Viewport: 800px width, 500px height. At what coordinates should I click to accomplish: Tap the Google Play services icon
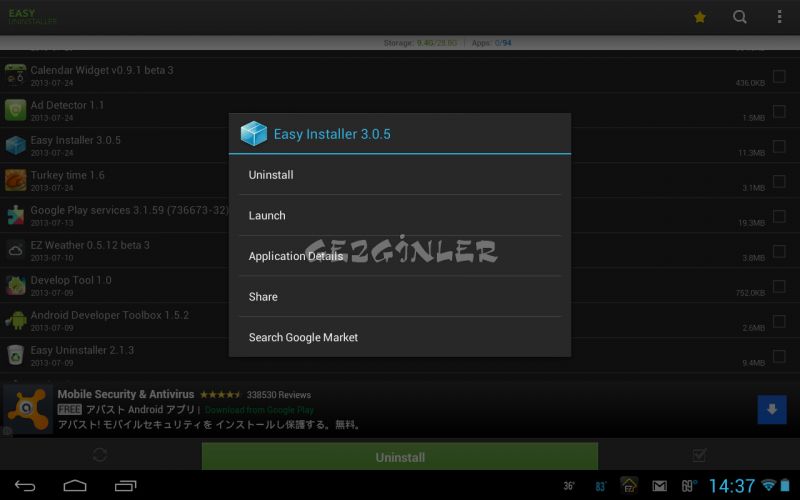15,215
